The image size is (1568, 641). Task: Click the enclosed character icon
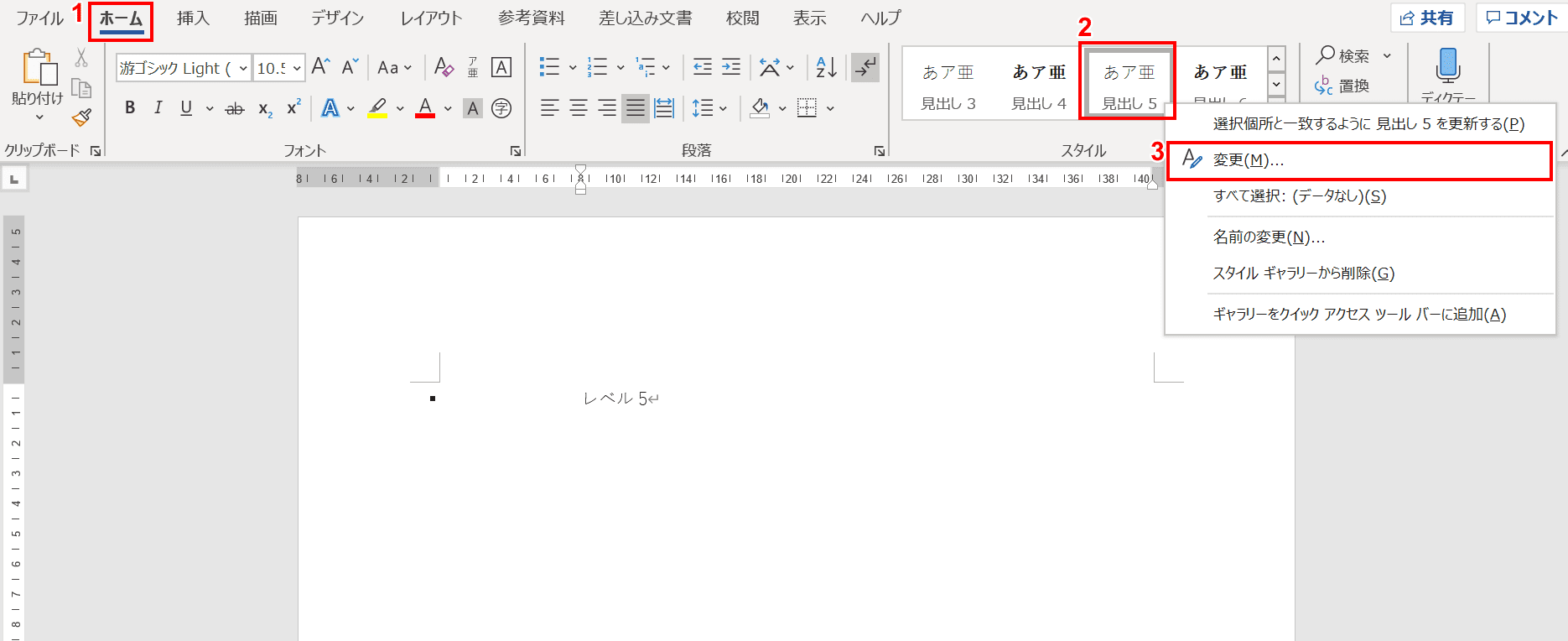pos(501,107)
